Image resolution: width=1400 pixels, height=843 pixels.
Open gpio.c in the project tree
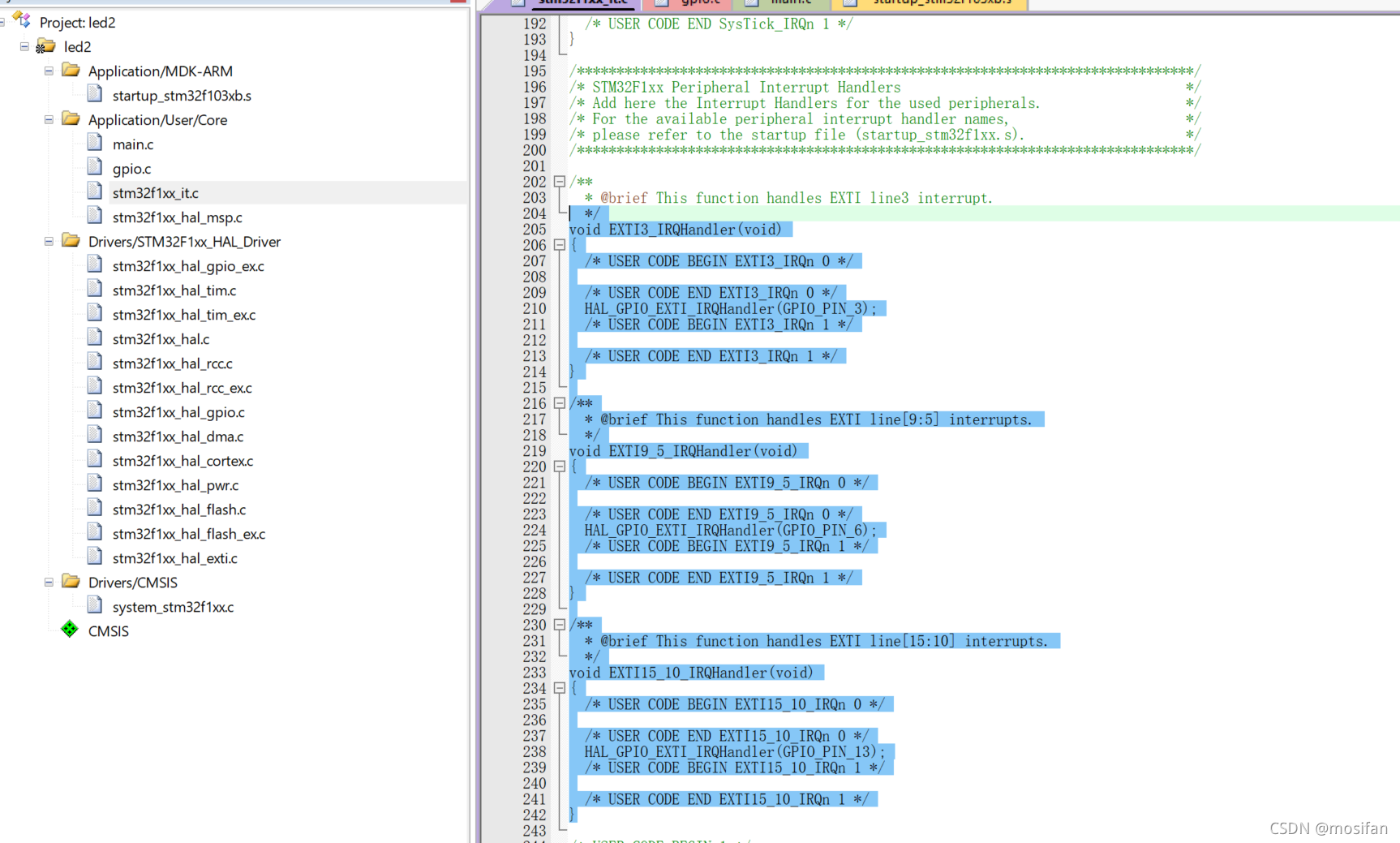tap(131, 169)
